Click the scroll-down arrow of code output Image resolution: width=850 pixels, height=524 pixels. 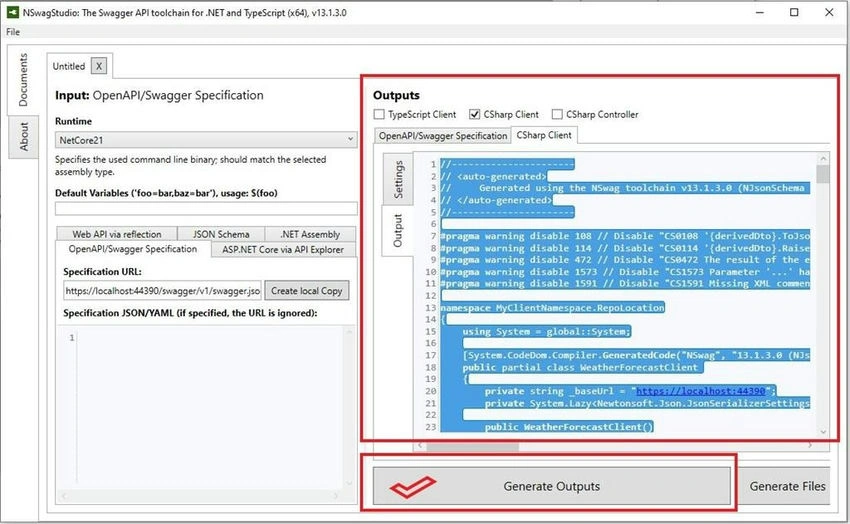coord(823,431)
